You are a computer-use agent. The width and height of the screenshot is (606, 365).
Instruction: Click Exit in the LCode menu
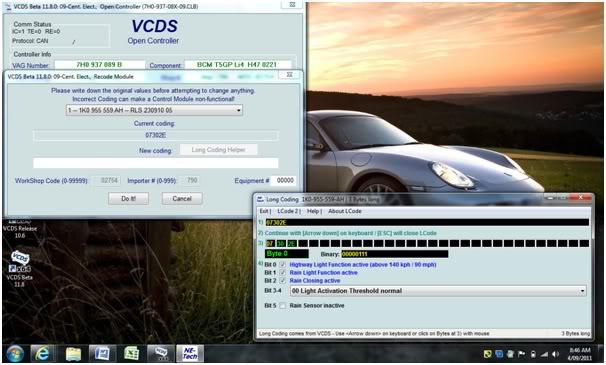[264, 211]
